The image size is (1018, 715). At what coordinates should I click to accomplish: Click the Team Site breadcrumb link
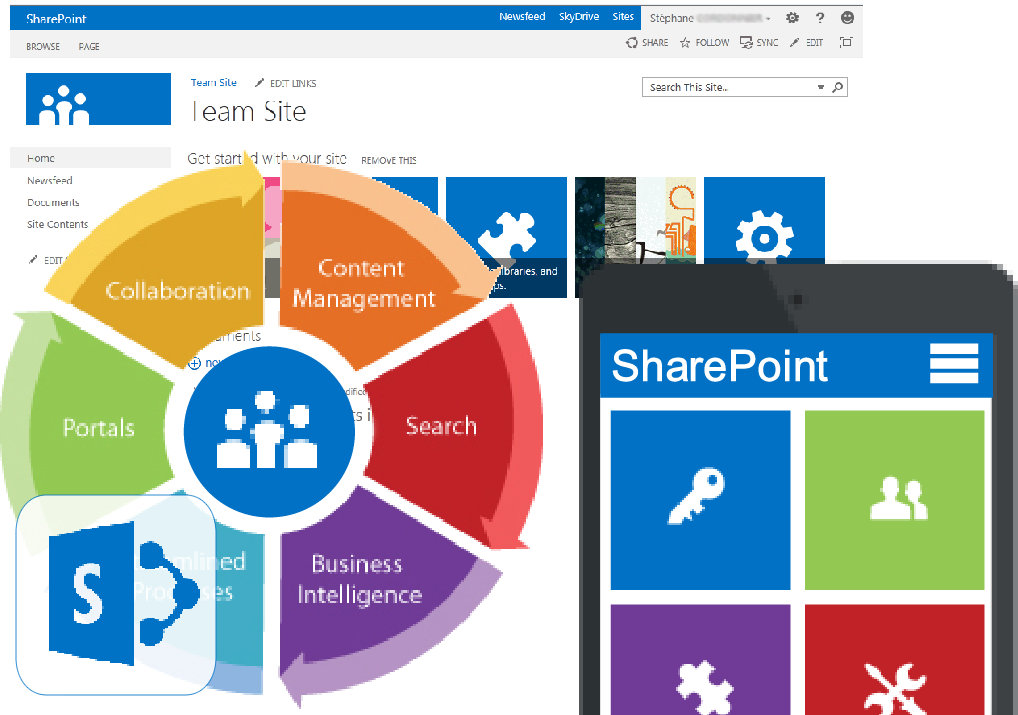coord(214,82)
